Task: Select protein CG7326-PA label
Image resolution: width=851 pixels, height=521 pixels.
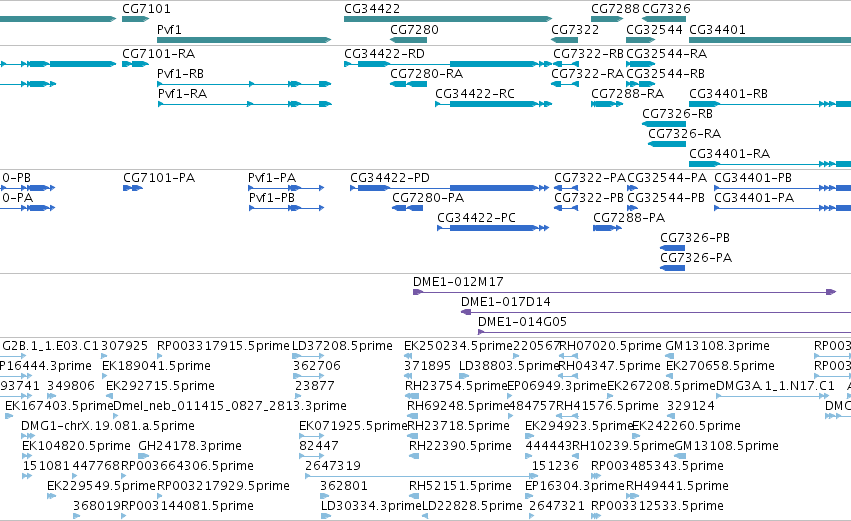Action: point(696,258)
